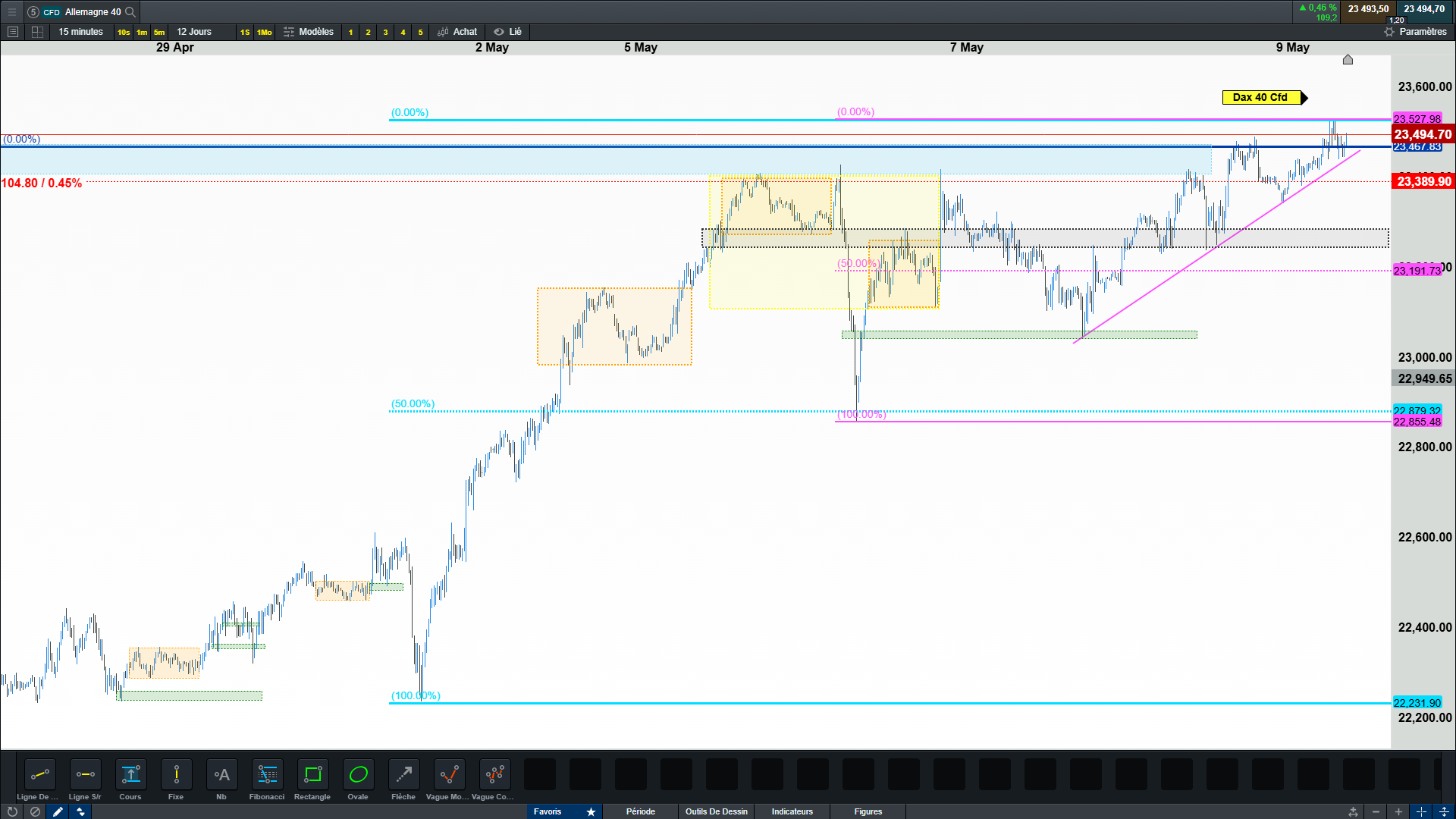Screen dimensions: 1456x819
Task: Select the Cours price marker tool
Action: [130, 775]
